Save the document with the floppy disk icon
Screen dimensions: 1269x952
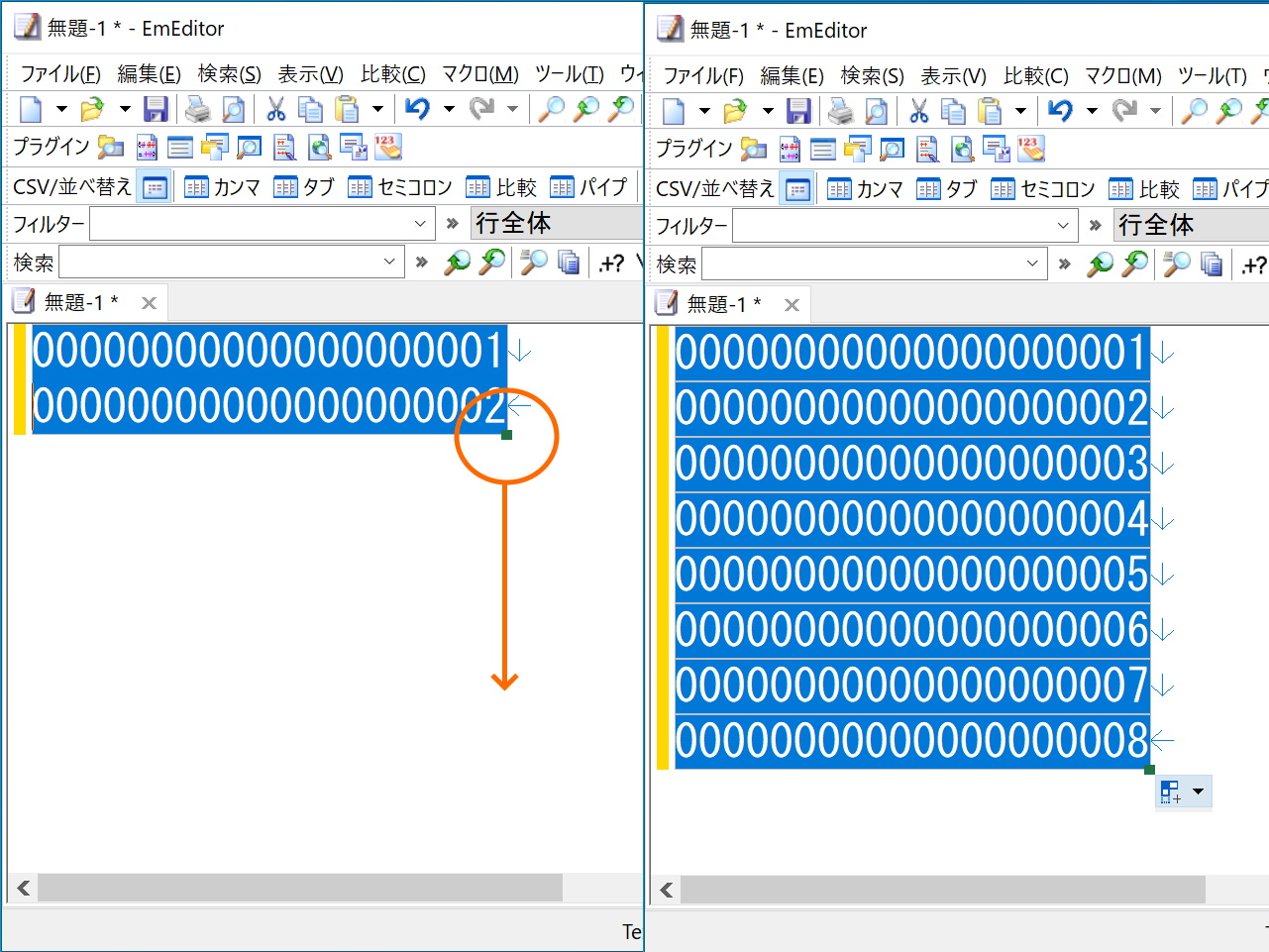coord(156,109)
